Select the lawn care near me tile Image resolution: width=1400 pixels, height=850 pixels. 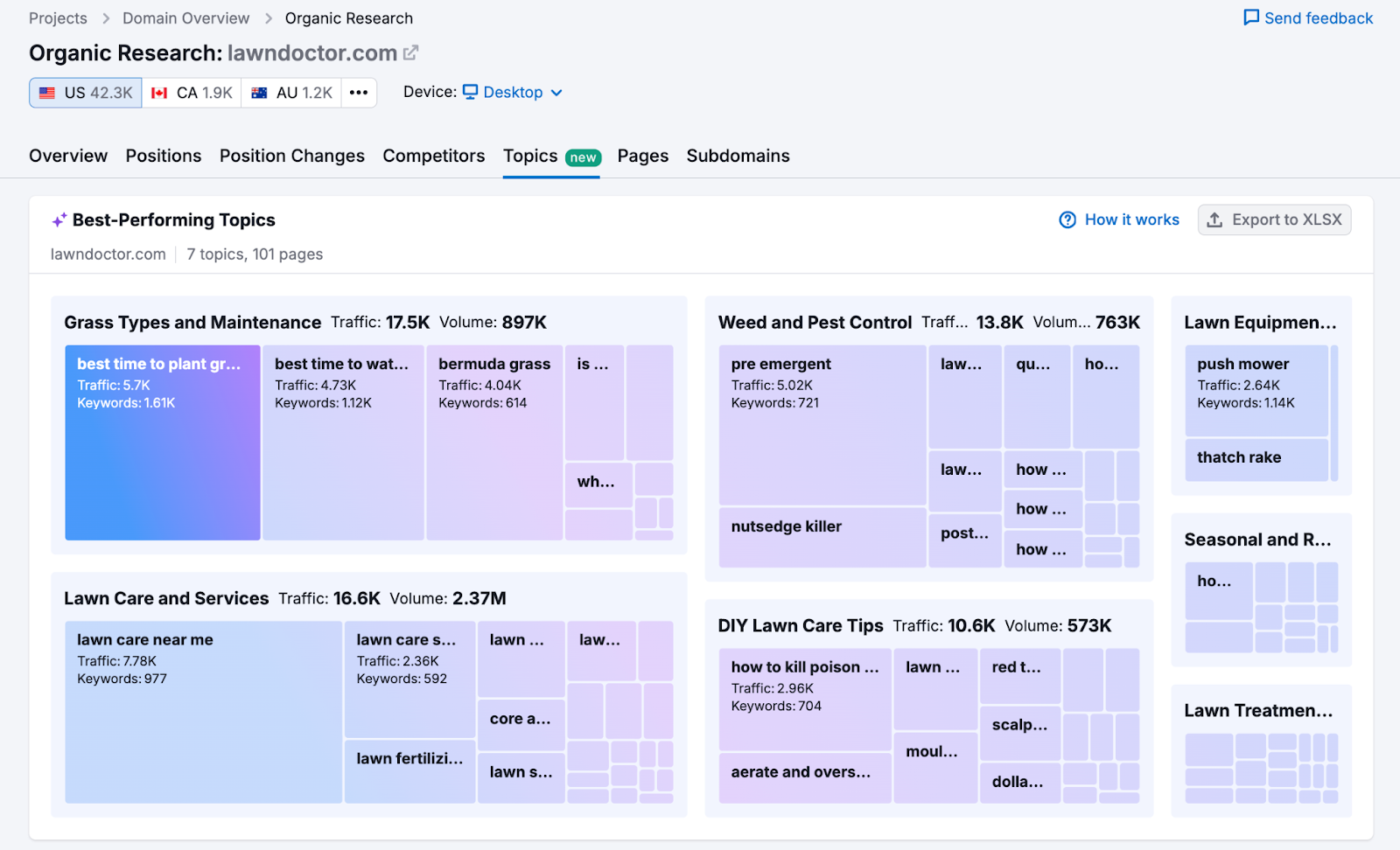tap(203, 712)
